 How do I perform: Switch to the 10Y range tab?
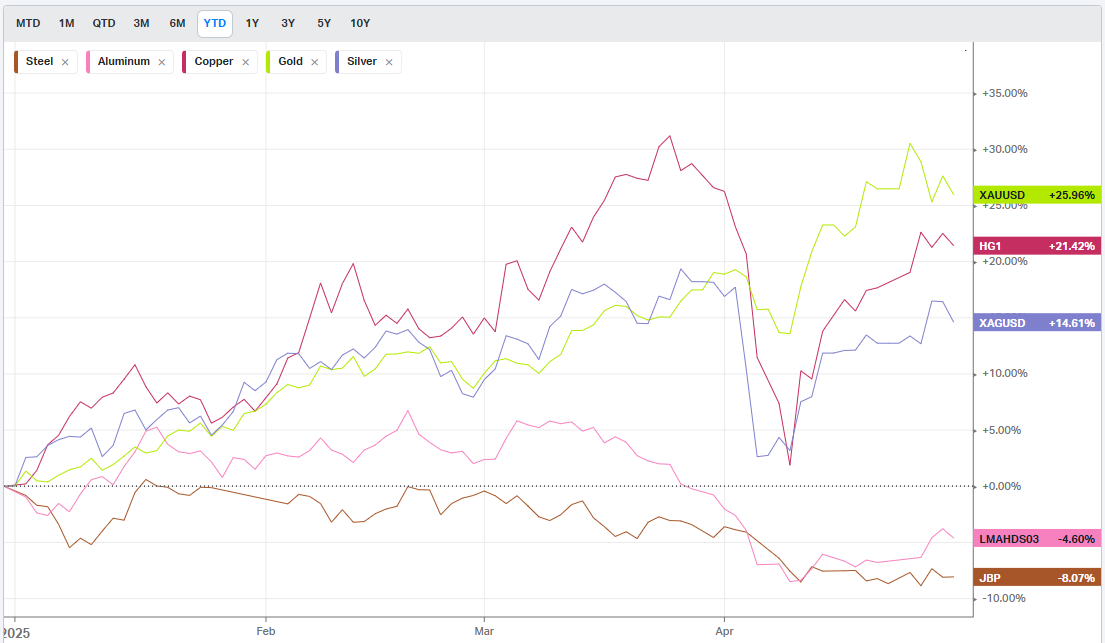point(360,23)
